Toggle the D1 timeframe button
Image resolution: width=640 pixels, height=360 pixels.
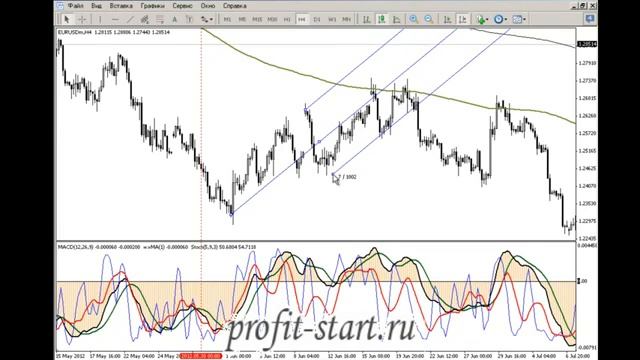[x=317, y=19]
